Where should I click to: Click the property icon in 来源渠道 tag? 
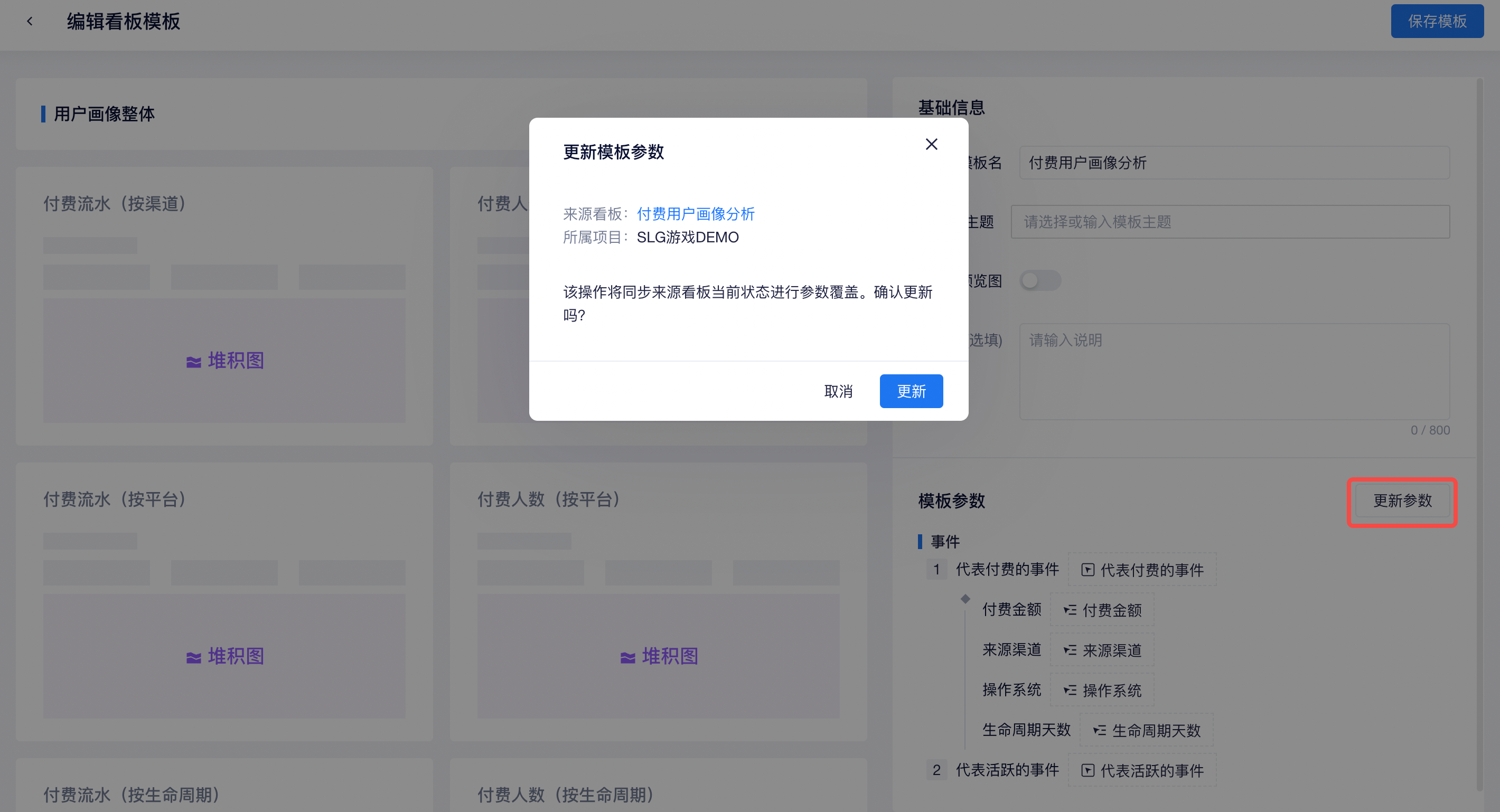click(x=1070, y=650)
